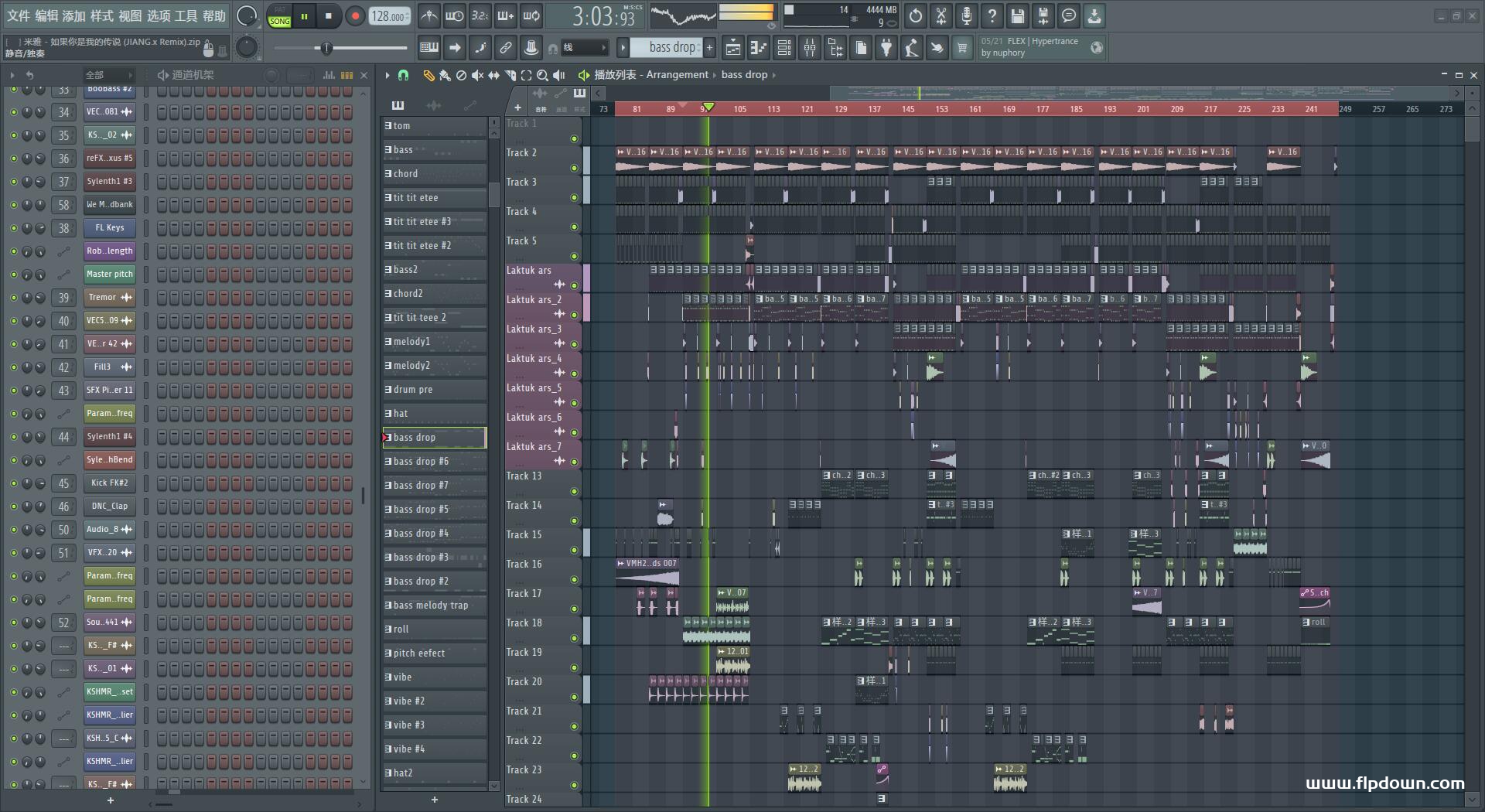Image resolution: width=1485 pixels, height=812 pixels.
Task: Mute Laktuk ars_4 track green dot
Action: tap(574, 374)
